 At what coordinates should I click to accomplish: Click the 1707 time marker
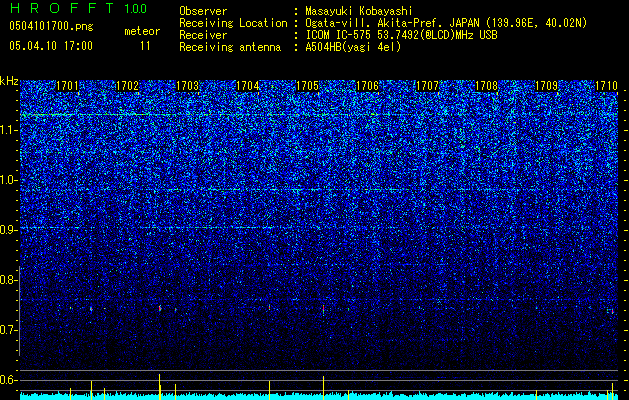click(427, 86)
